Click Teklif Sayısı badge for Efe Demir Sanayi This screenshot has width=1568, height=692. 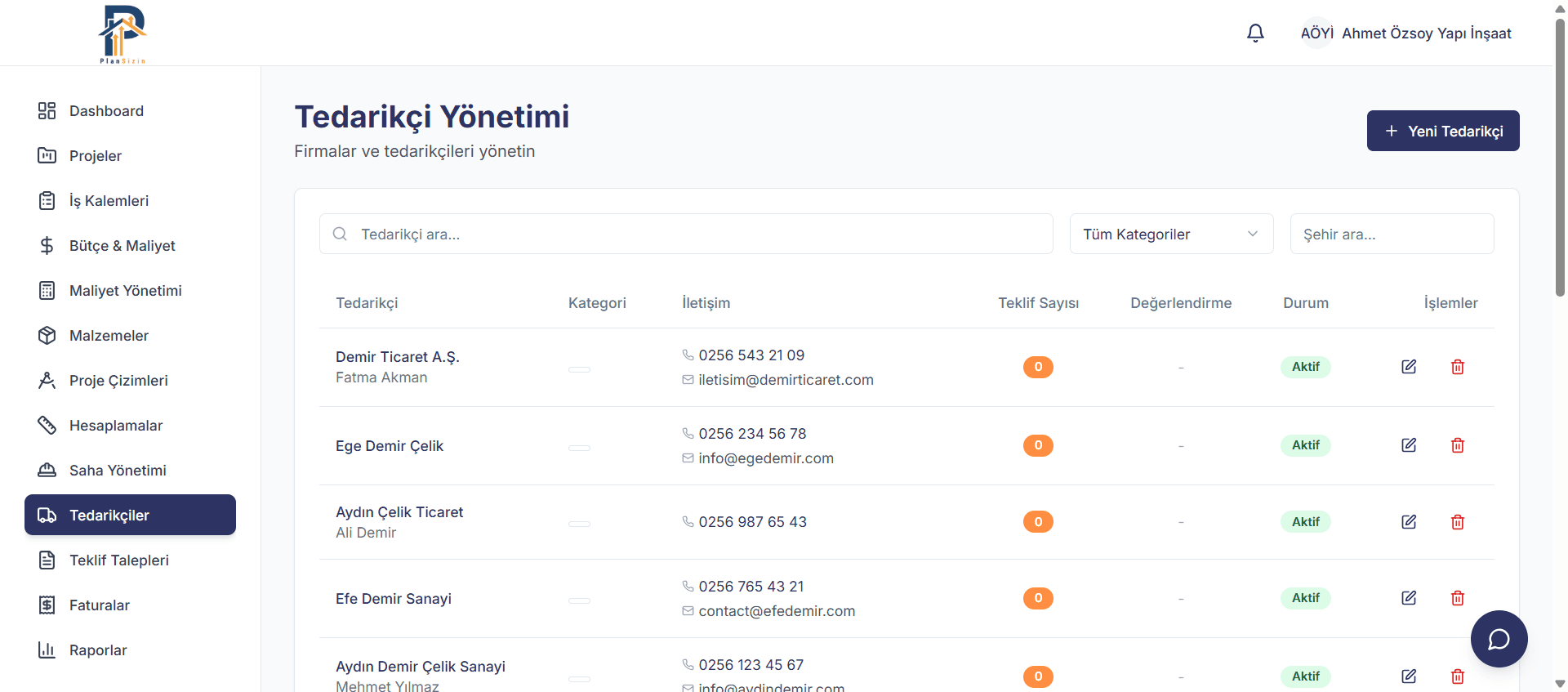point(1038,598)
